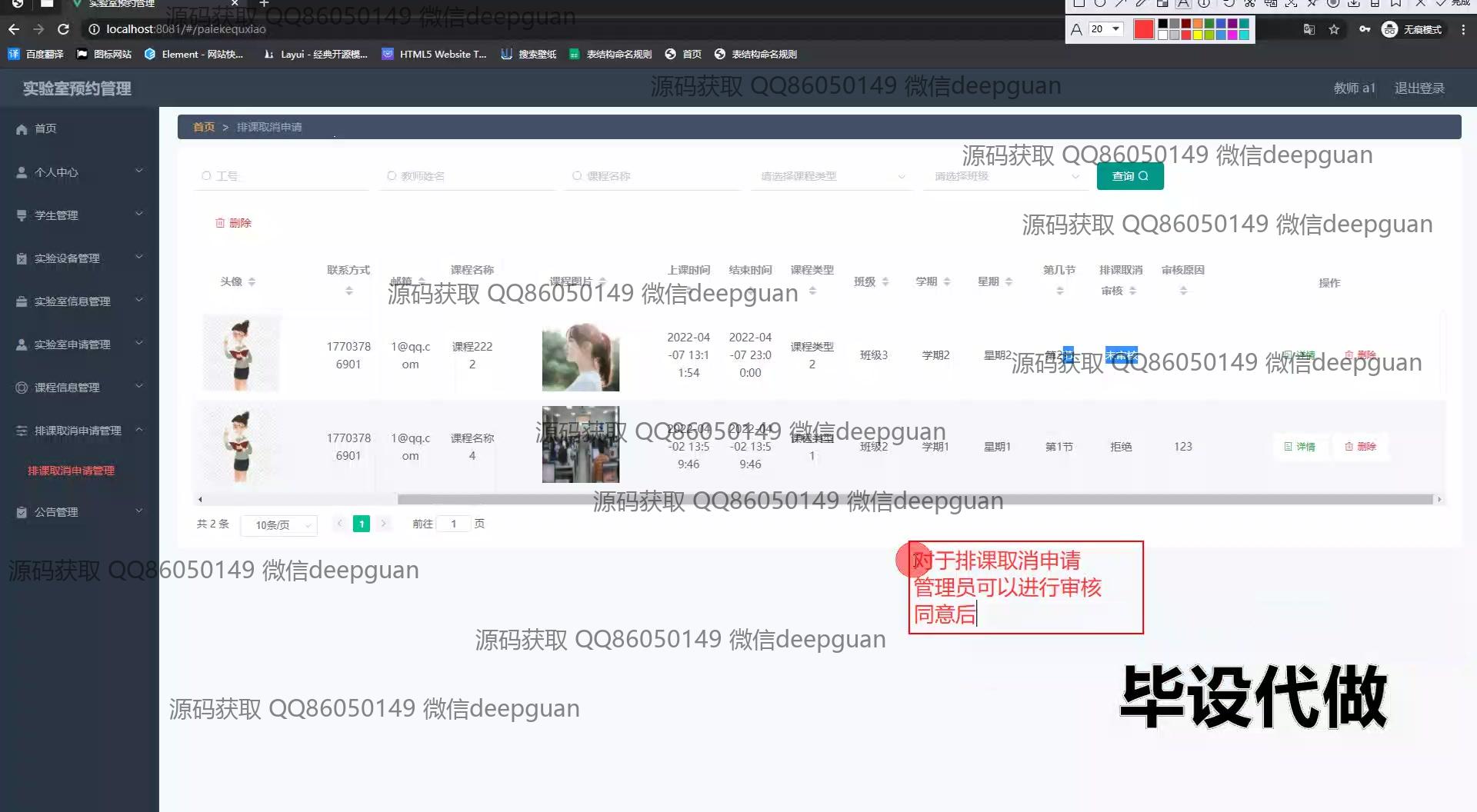Open HTML5 Website bookmark
The image size is (1477, 812).
tap(435, 54)
